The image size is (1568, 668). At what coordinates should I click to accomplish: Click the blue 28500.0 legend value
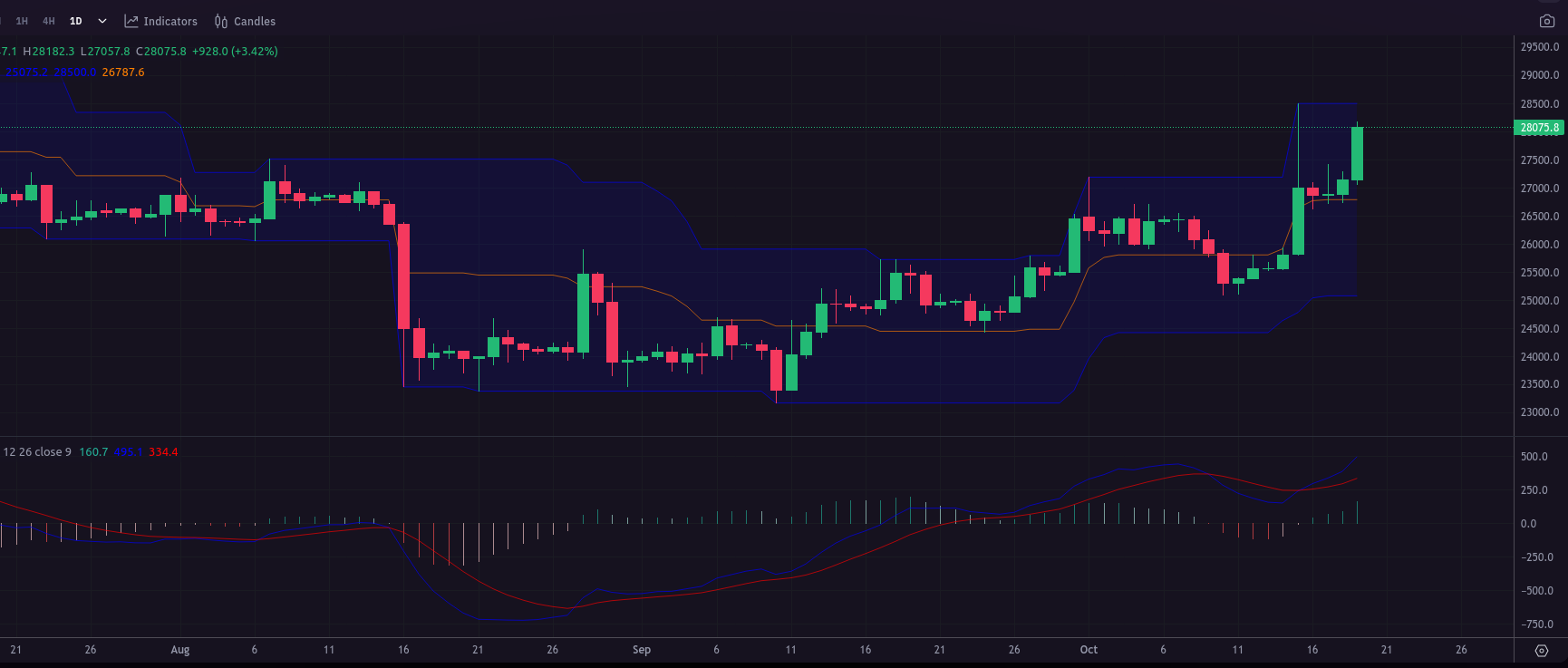click(x=75, y=73)
